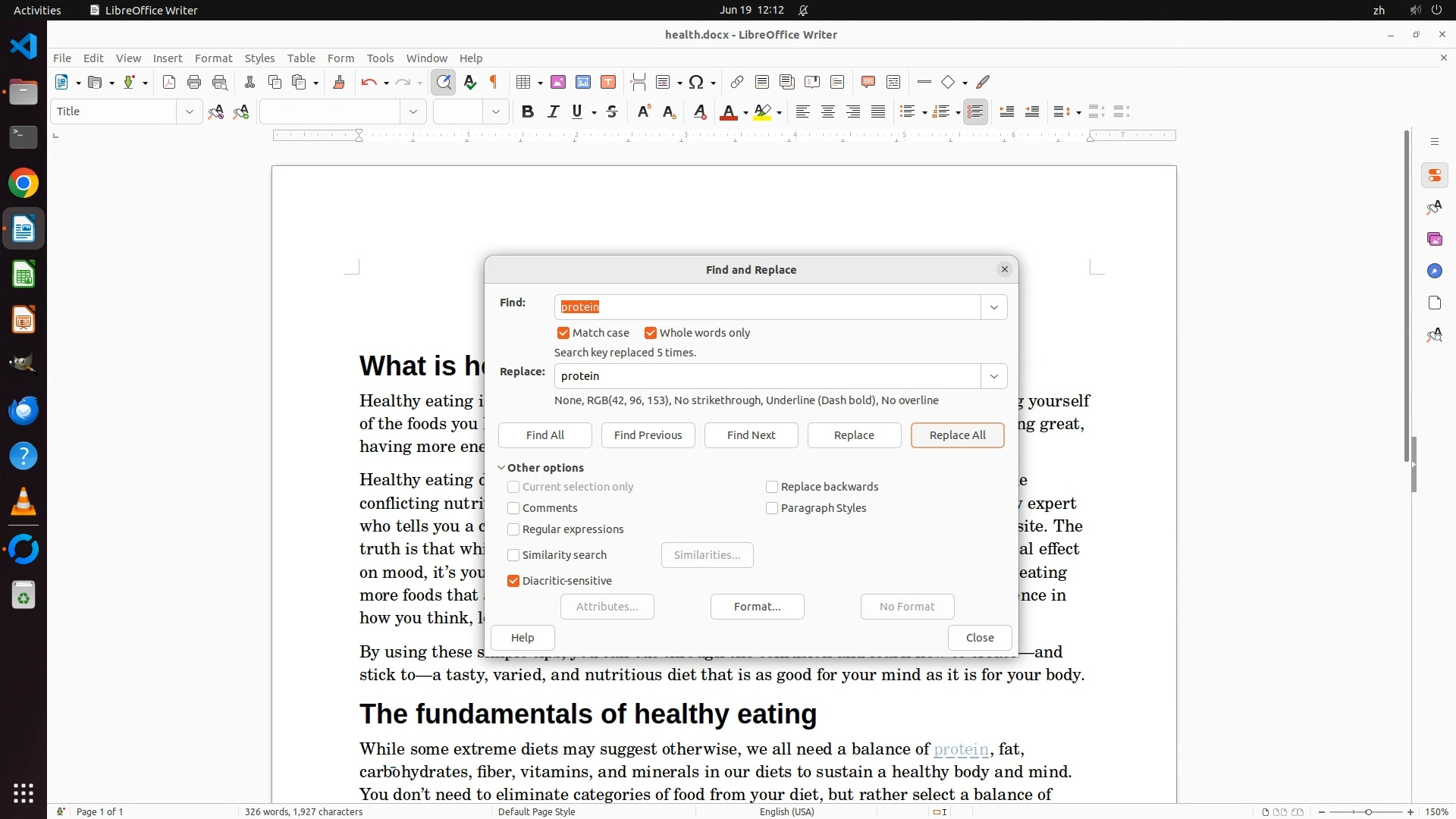Click the Italic formatting icon
Screen dimensions: 1456x819
(x=553, y=112)
